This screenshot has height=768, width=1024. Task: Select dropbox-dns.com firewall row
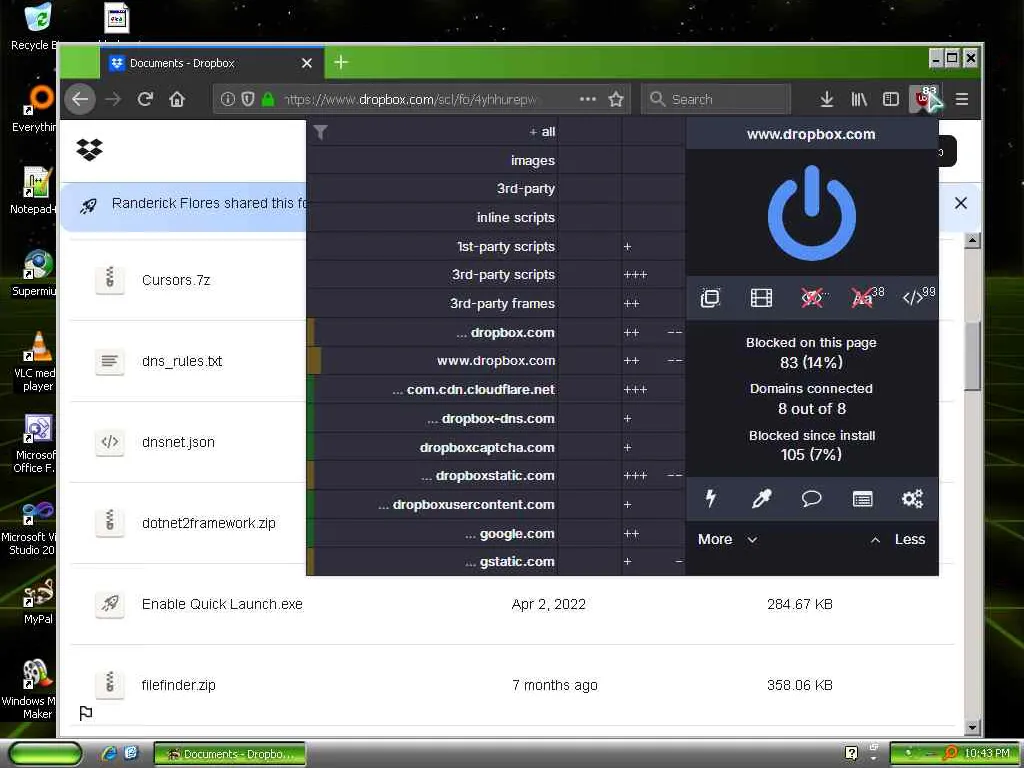(x=496, y=419)
